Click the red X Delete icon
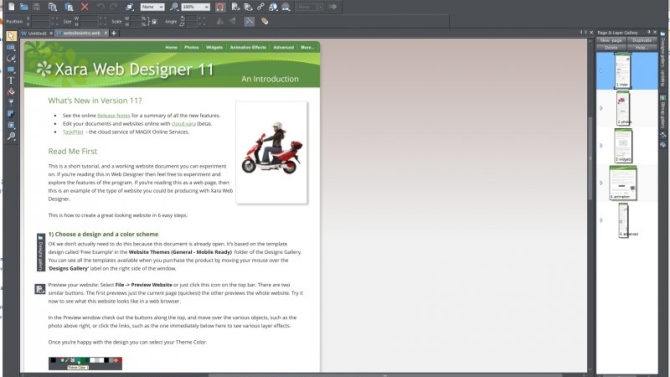670x377 pixels. 85,7
